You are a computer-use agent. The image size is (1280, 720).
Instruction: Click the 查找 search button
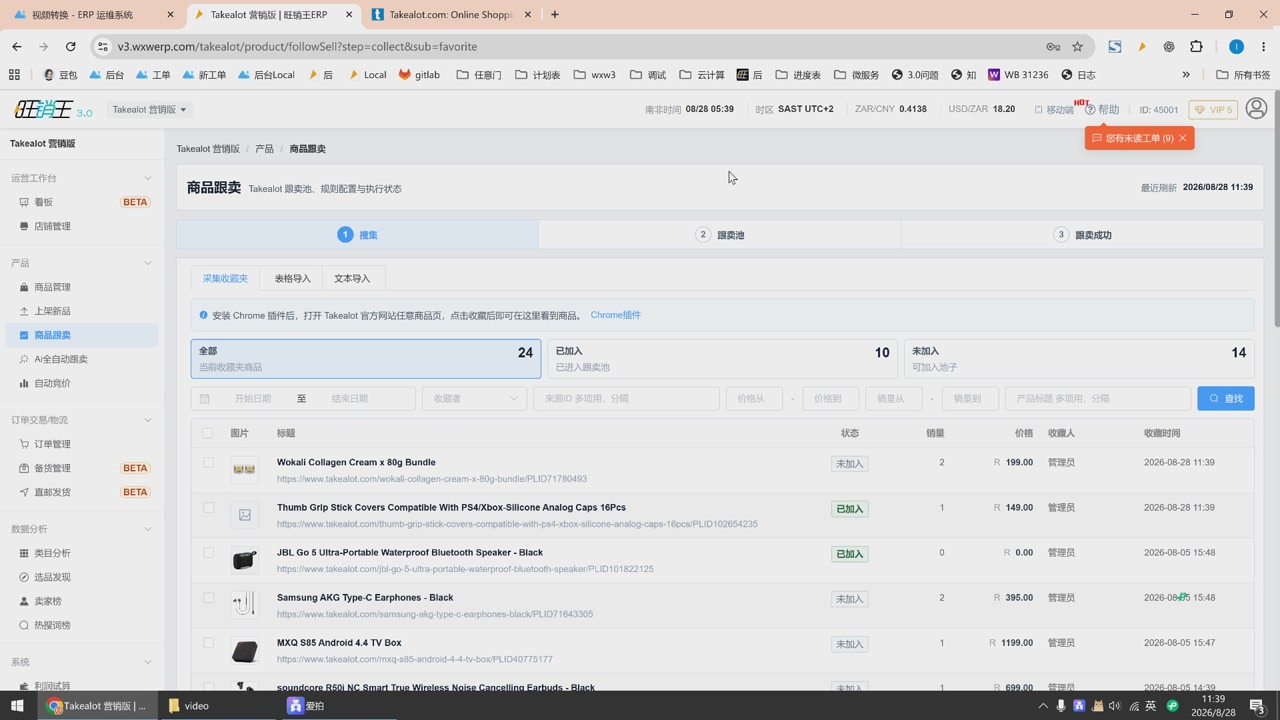(x=1226, y=398)
